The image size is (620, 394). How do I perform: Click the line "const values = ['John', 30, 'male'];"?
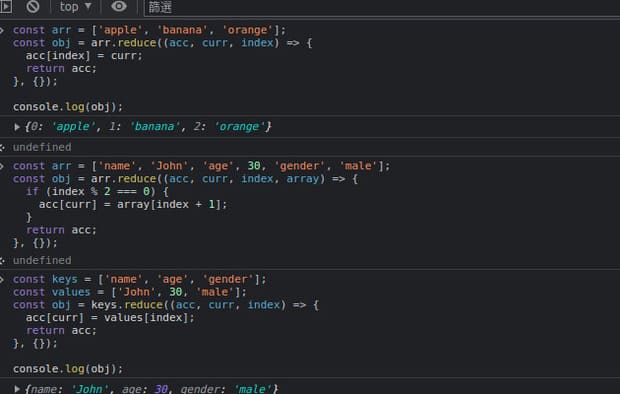pos(130,292)
